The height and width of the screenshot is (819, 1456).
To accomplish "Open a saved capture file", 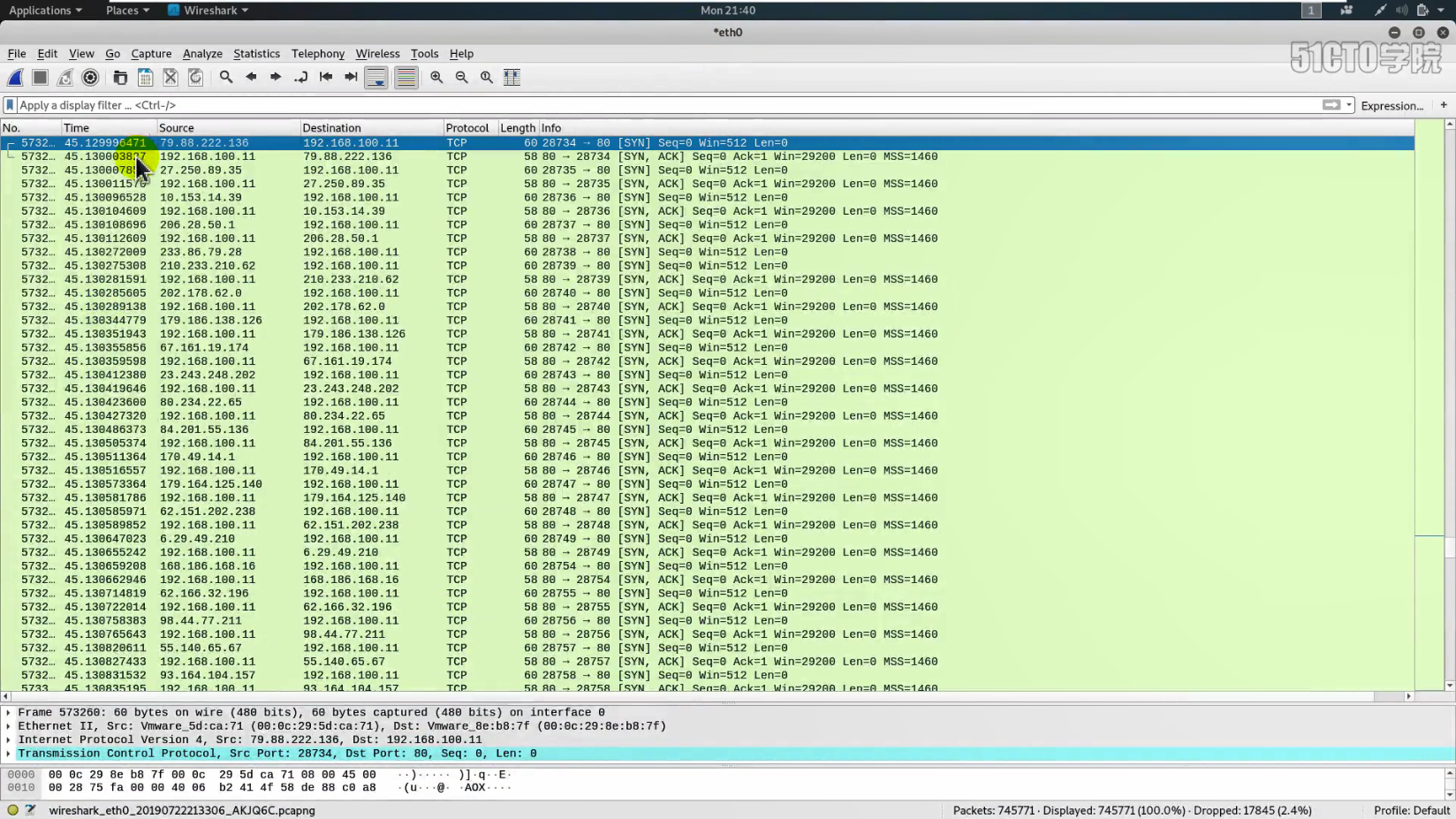I will [119, 77].
